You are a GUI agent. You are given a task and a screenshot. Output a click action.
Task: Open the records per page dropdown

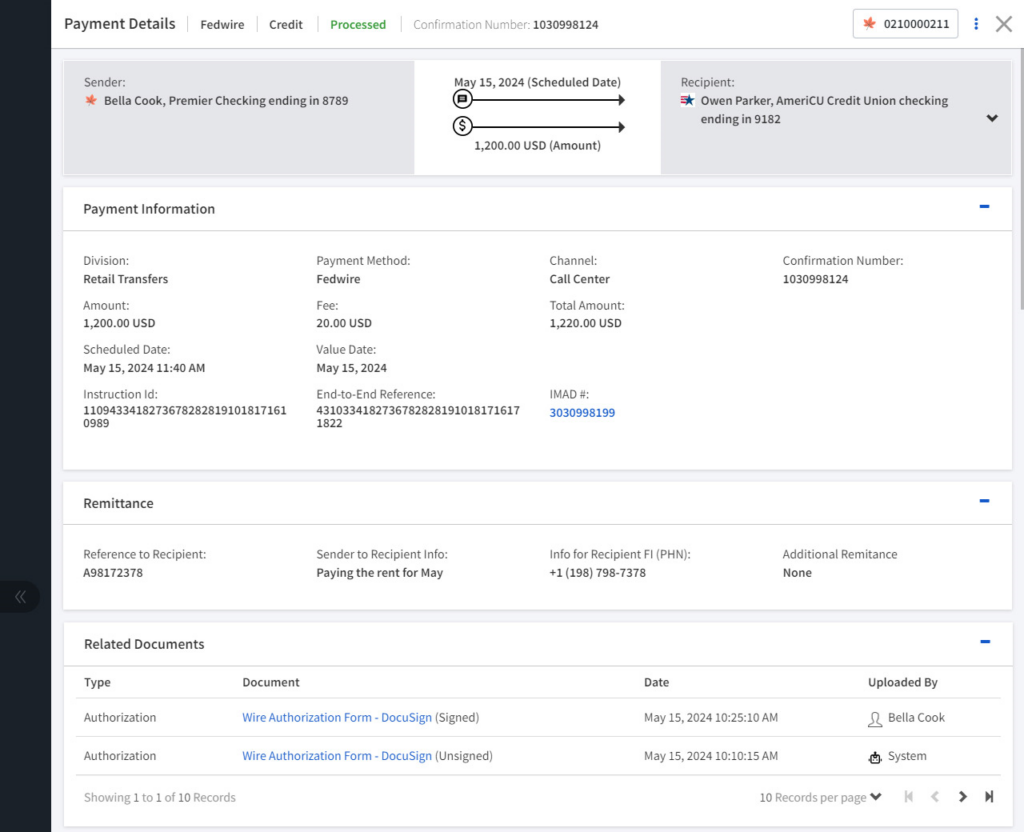(x=820, y=797)
